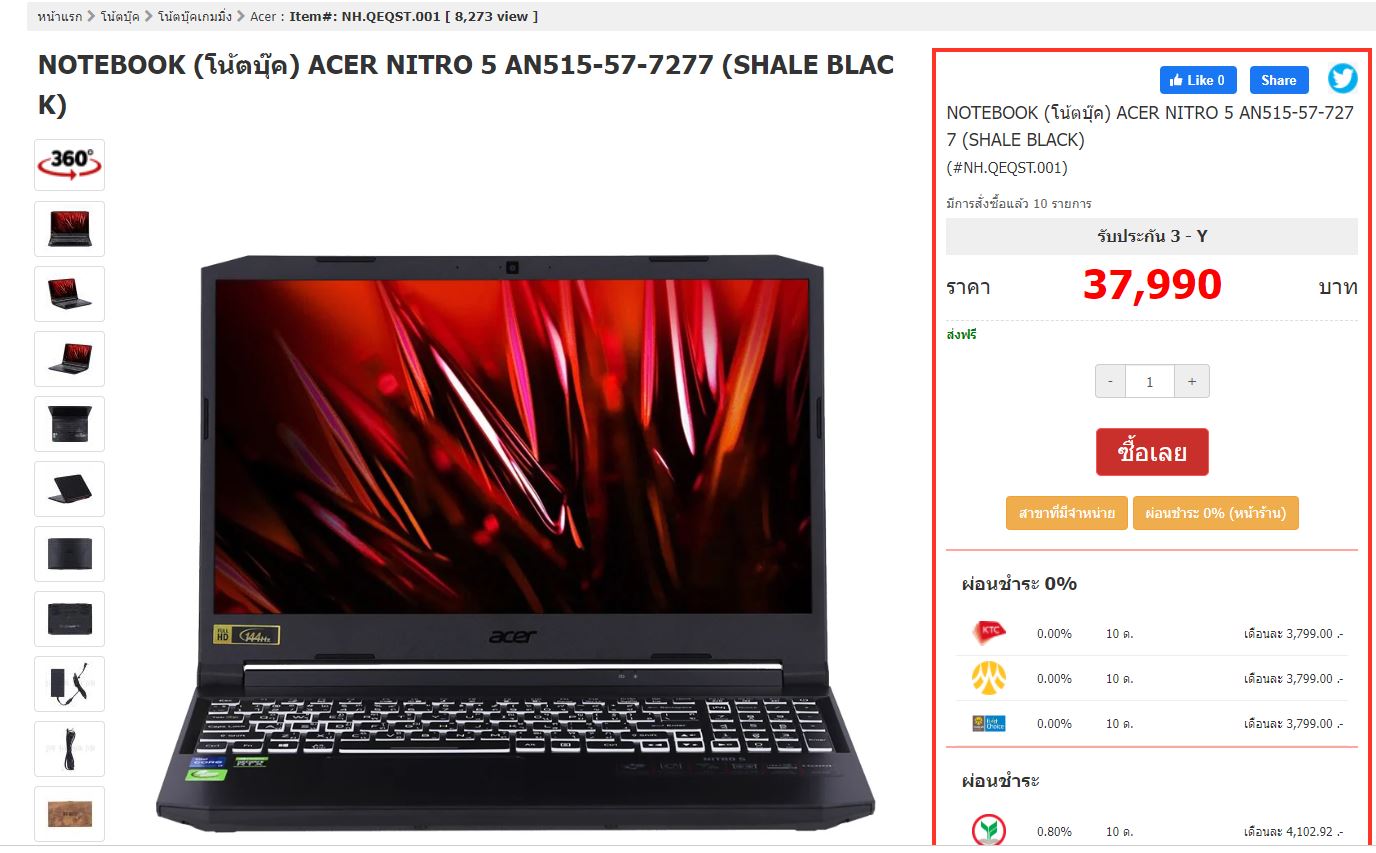Open the Acer breadcrumb link

263,16
